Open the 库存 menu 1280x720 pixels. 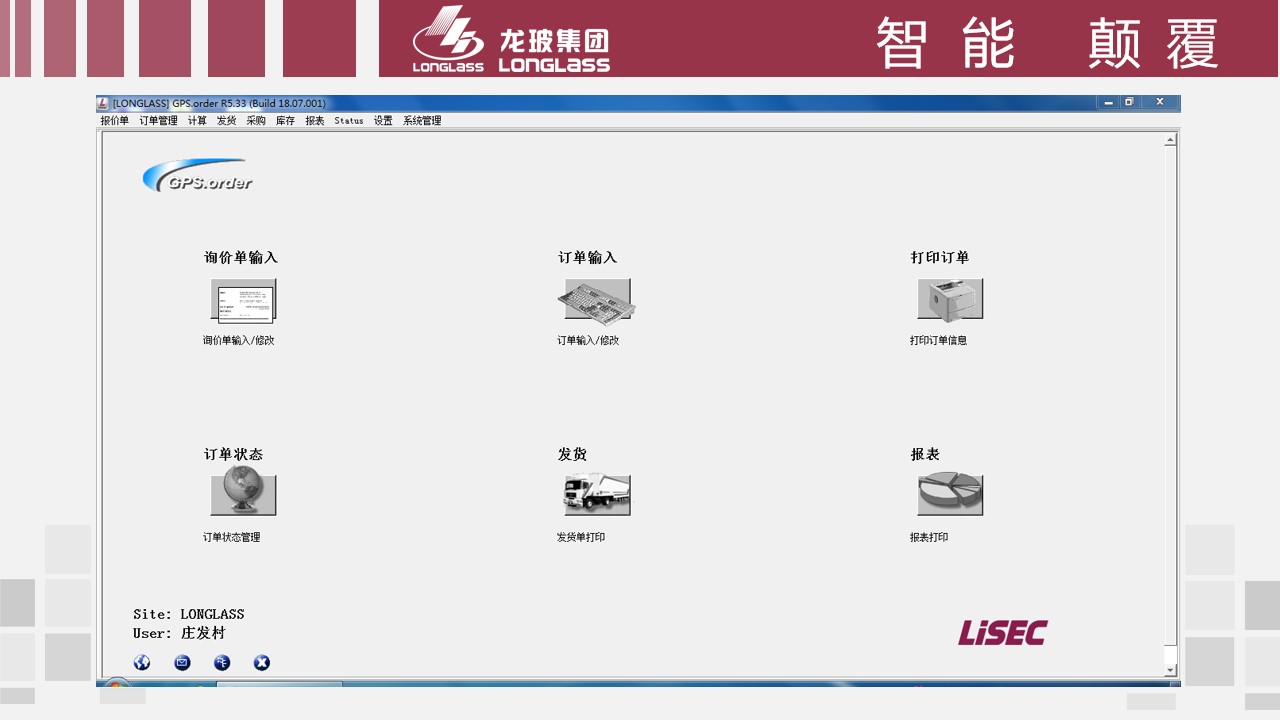[285, 121]
